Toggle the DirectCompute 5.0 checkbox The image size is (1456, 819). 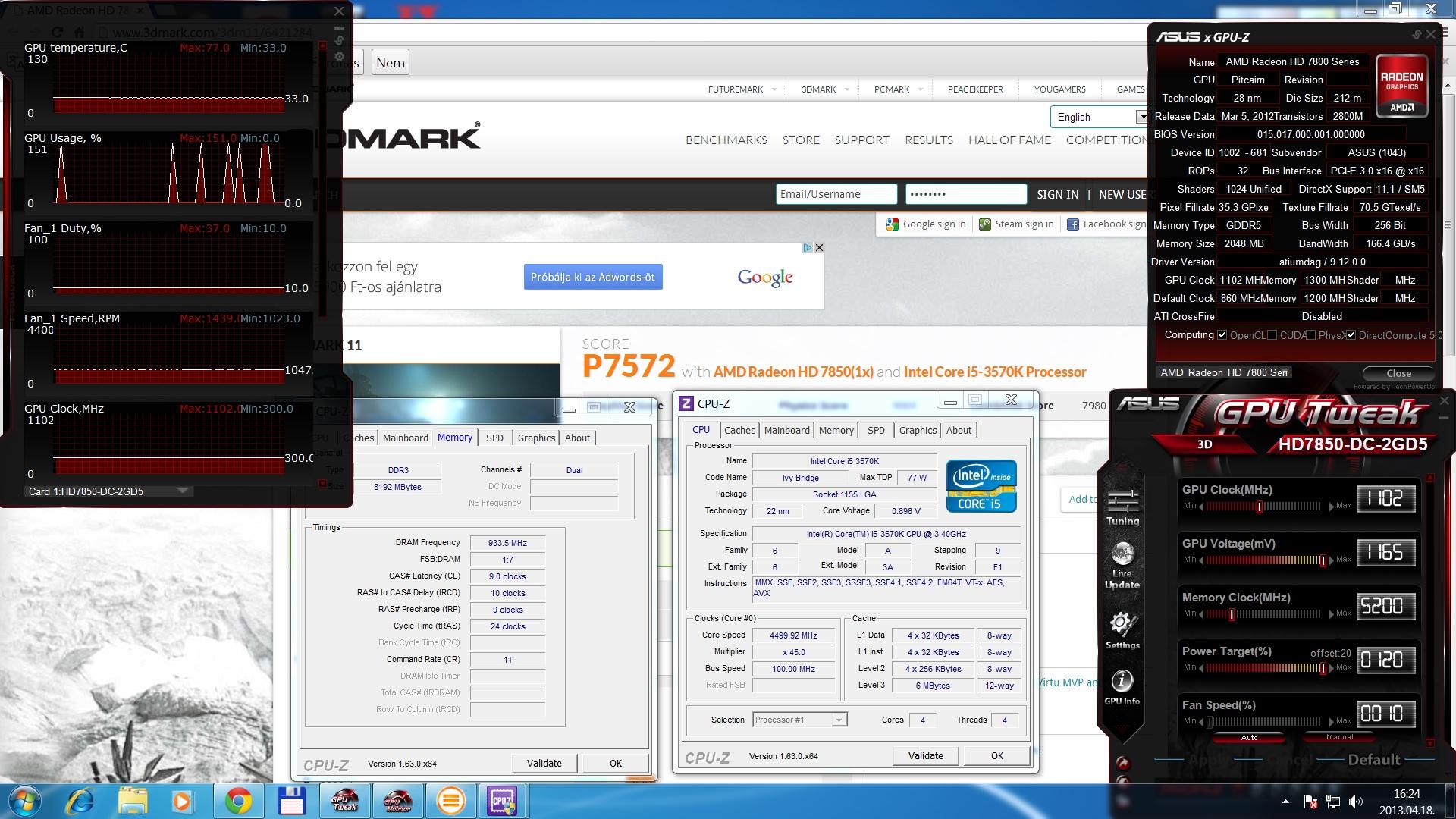click(x=1351, y=335)
